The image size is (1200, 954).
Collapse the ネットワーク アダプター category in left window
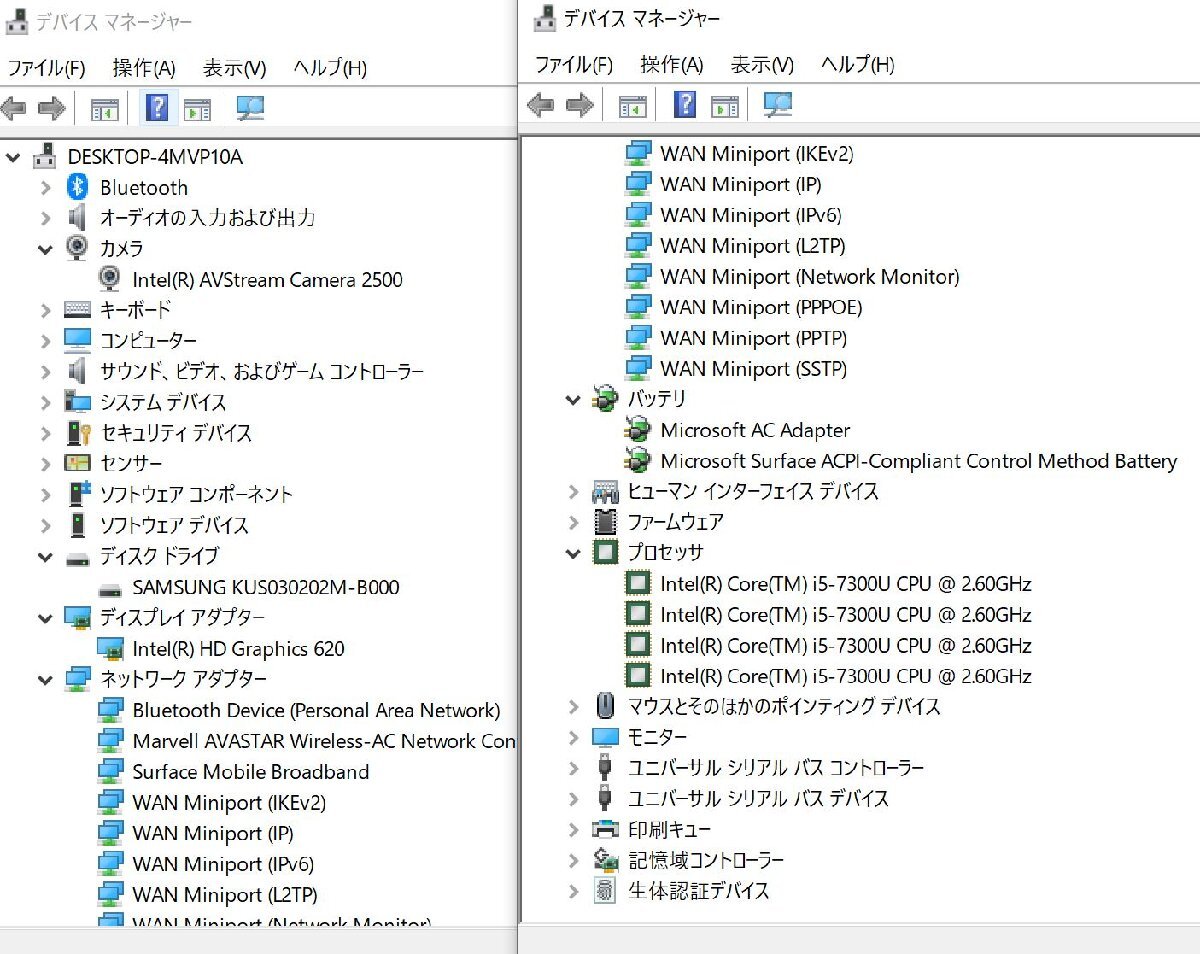[45, 680]
